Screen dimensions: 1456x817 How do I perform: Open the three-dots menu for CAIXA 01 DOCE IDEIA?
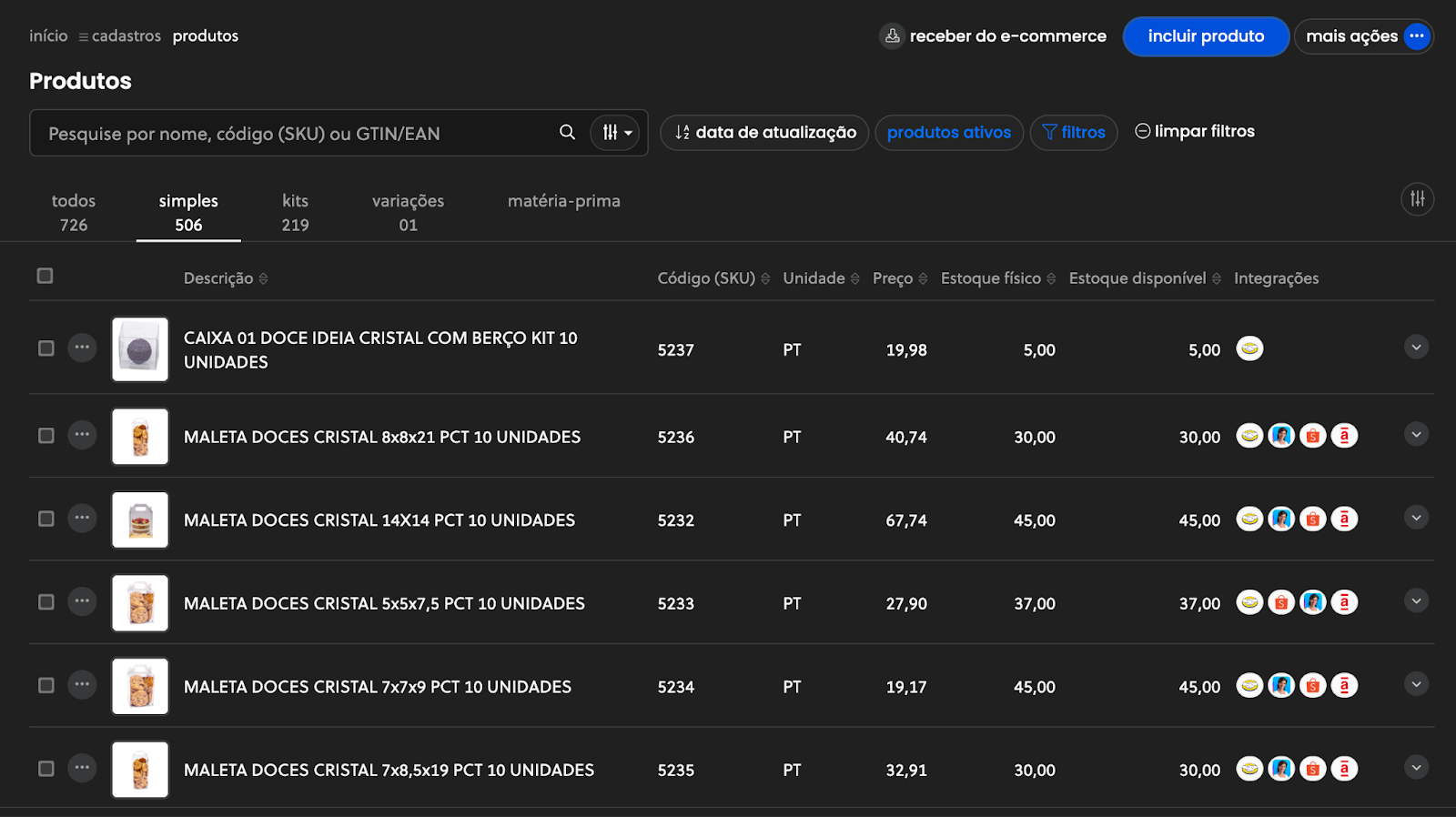click(x=82, y=348)
